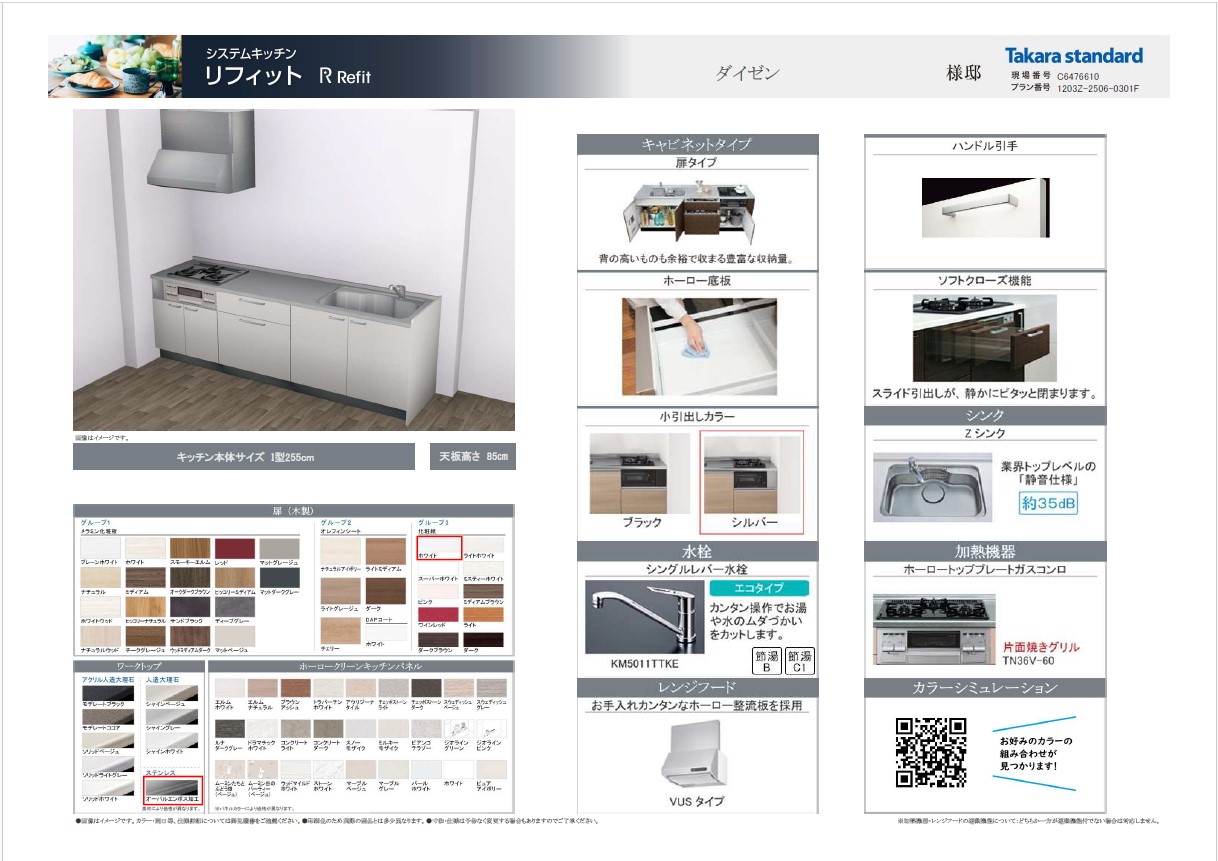
Task: Pick the ダークブラウン Group 3 swatch
Action: pos(439,640)
